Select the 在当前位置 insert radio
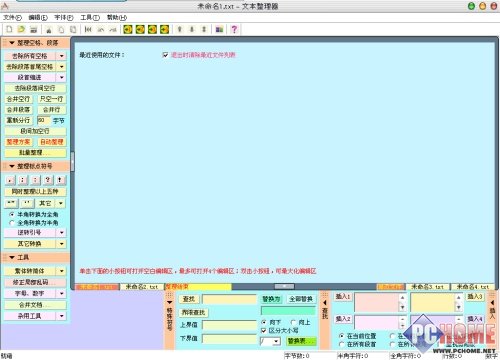The image size is (500, 360). (x=341, y=336)
